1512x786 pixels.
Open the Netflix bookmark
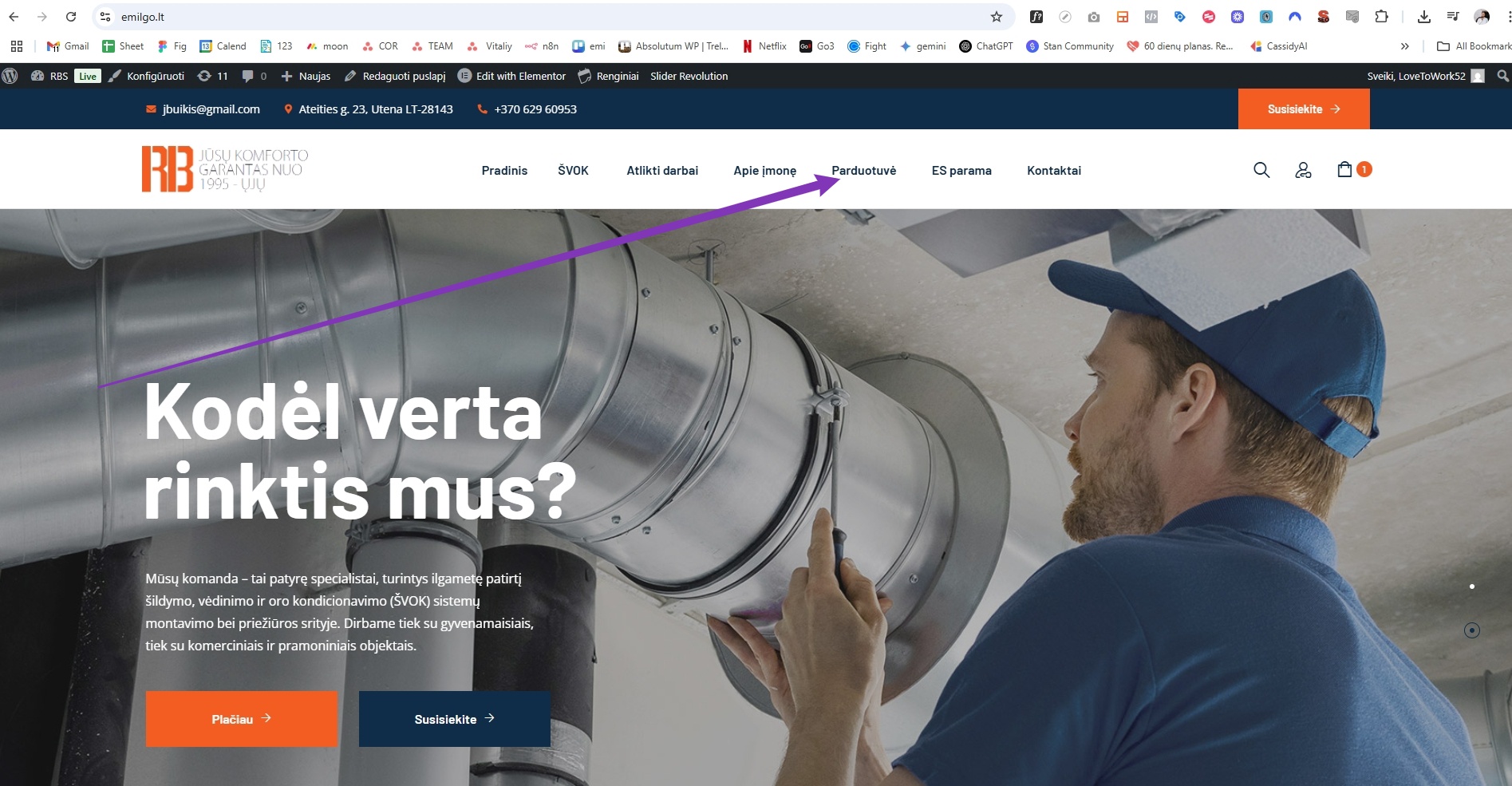(x=764, y=46)
